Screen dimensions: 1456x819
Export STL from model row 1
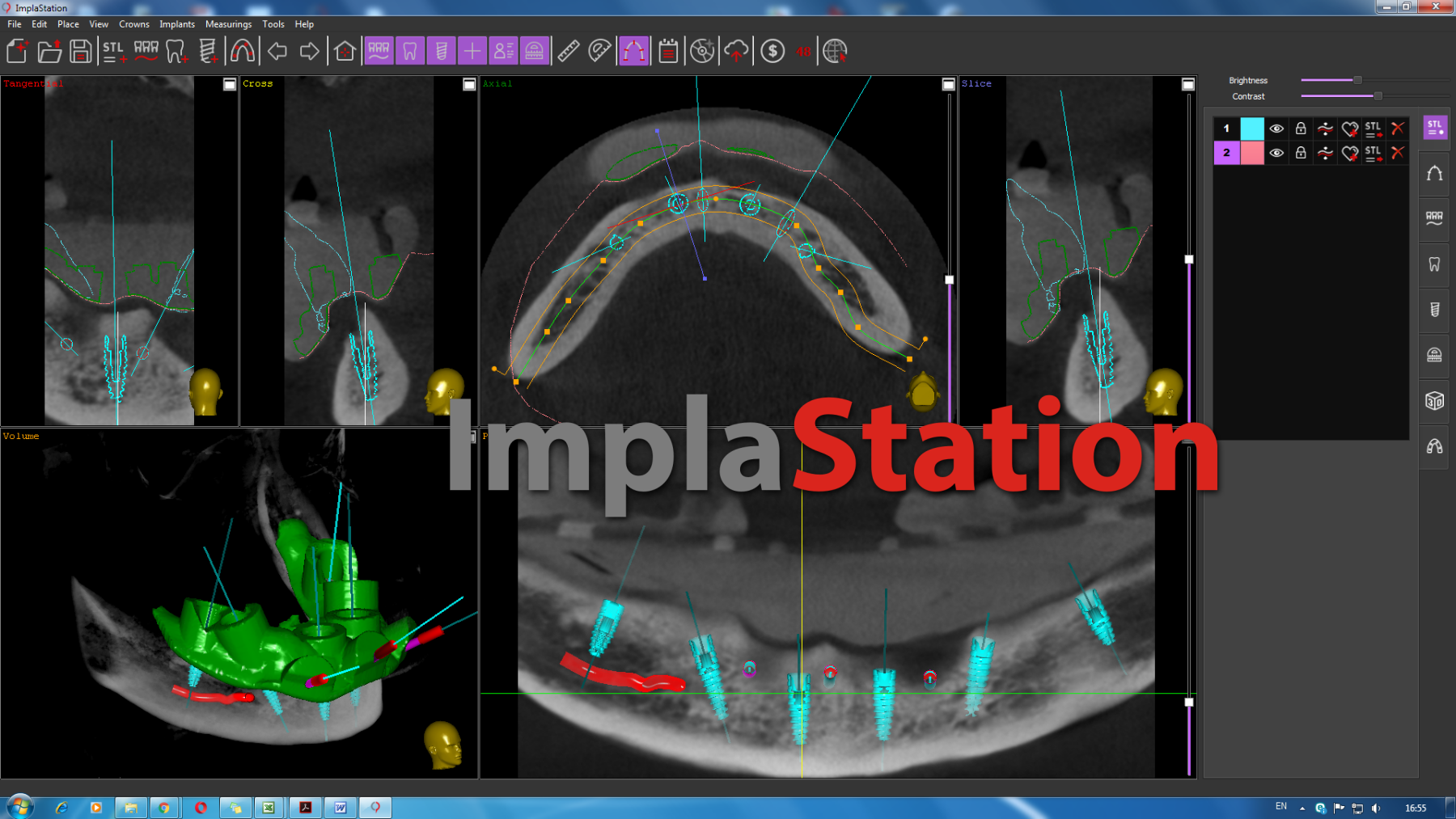[1373, 129]
